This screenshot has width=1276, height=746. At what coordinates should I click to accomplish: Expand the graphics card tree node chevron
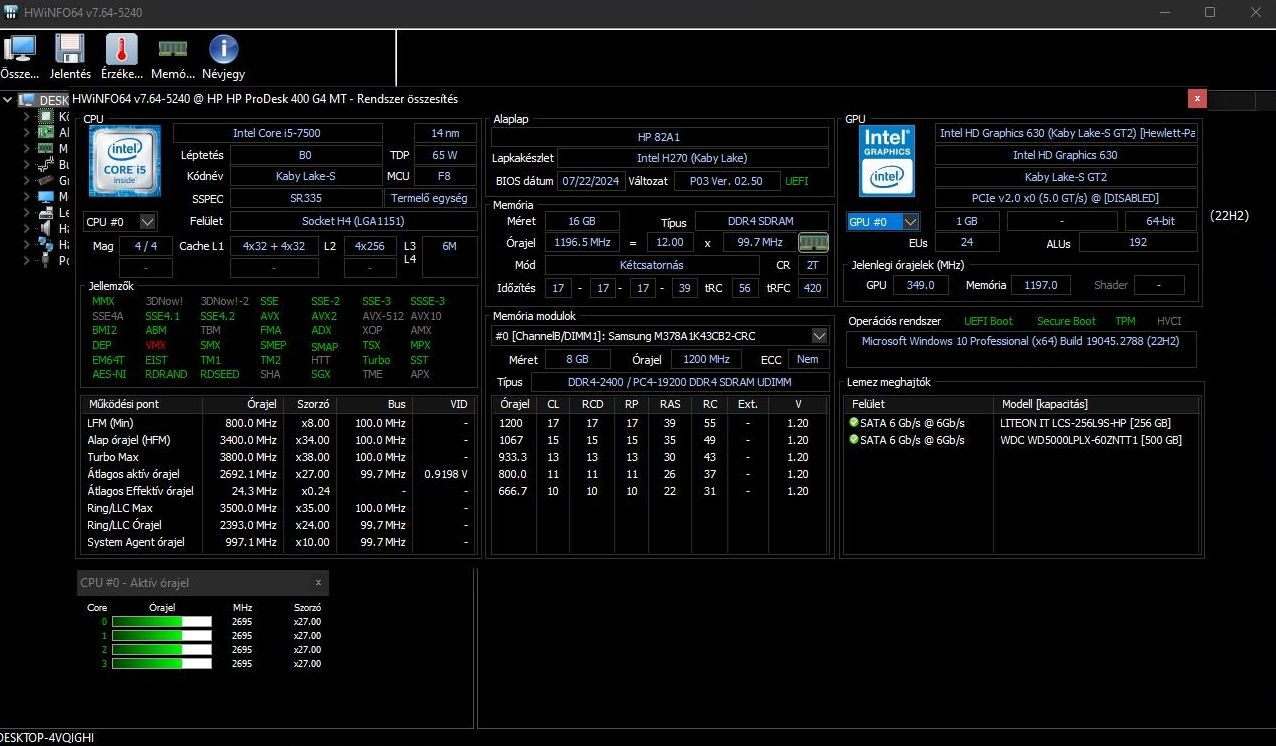coord(28,180)
